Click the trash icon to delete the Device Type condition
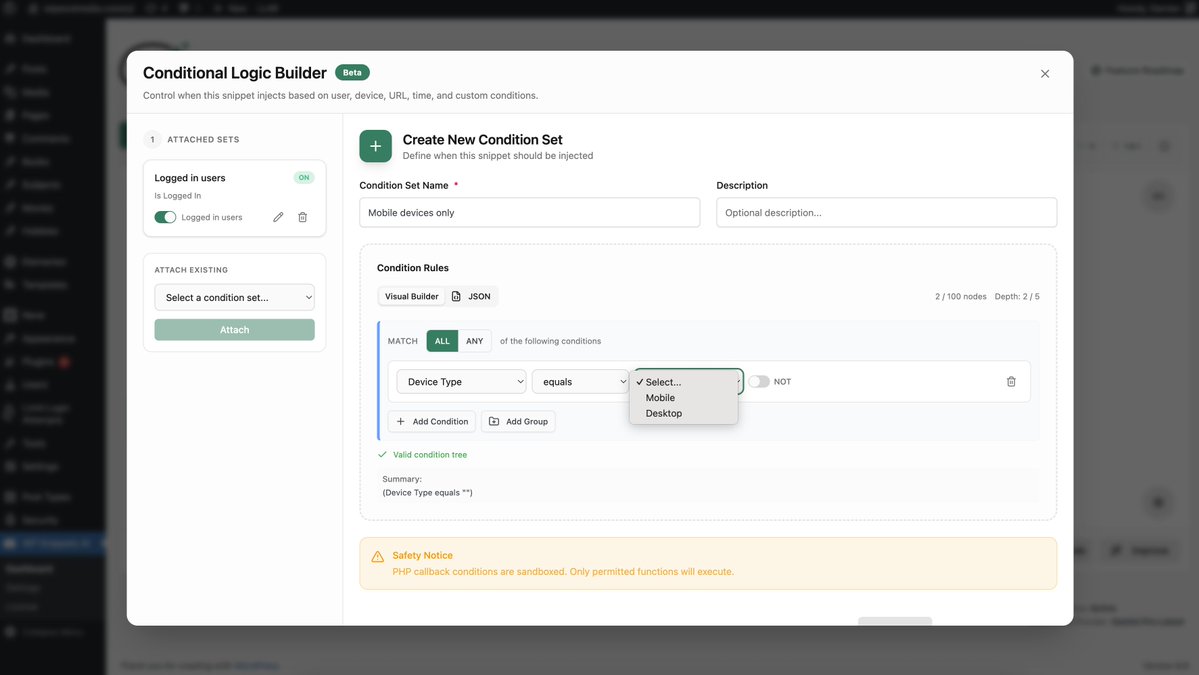1199x675 pixels. pyautogui.click(x=1009, y=381)
